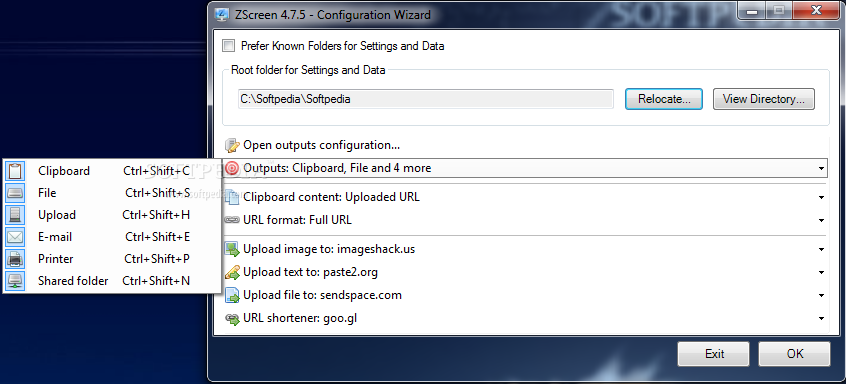846x384 pixels.
Task: Toggle the File output icon
Action: [x=15, y=193]
